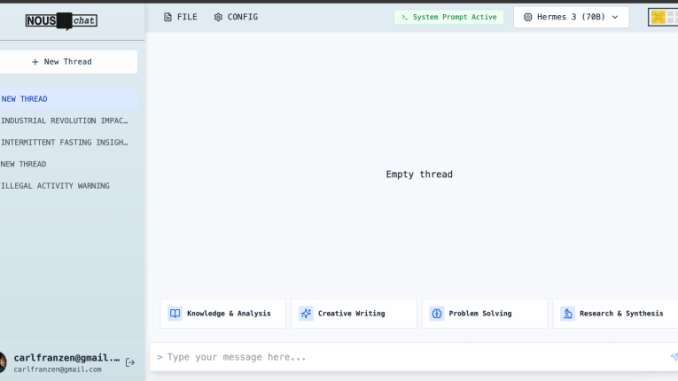Click the chevron arrow in model selector
The width and height of the screenshot is (678, 381).
pyautogui.click(x=615, y=17)
